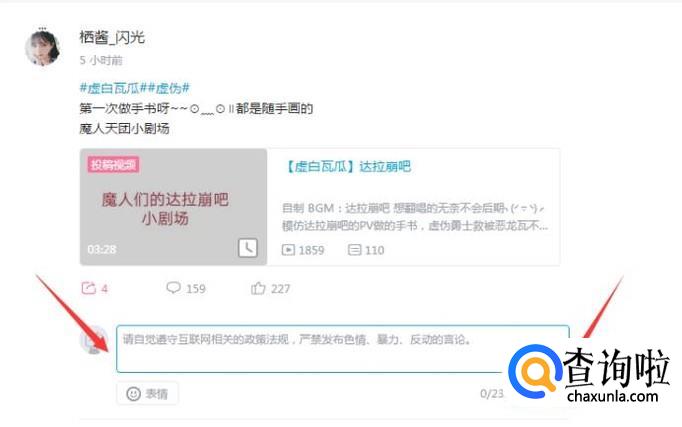
Task: Open username link 栖酱_闪光
Action: point(112,37)
